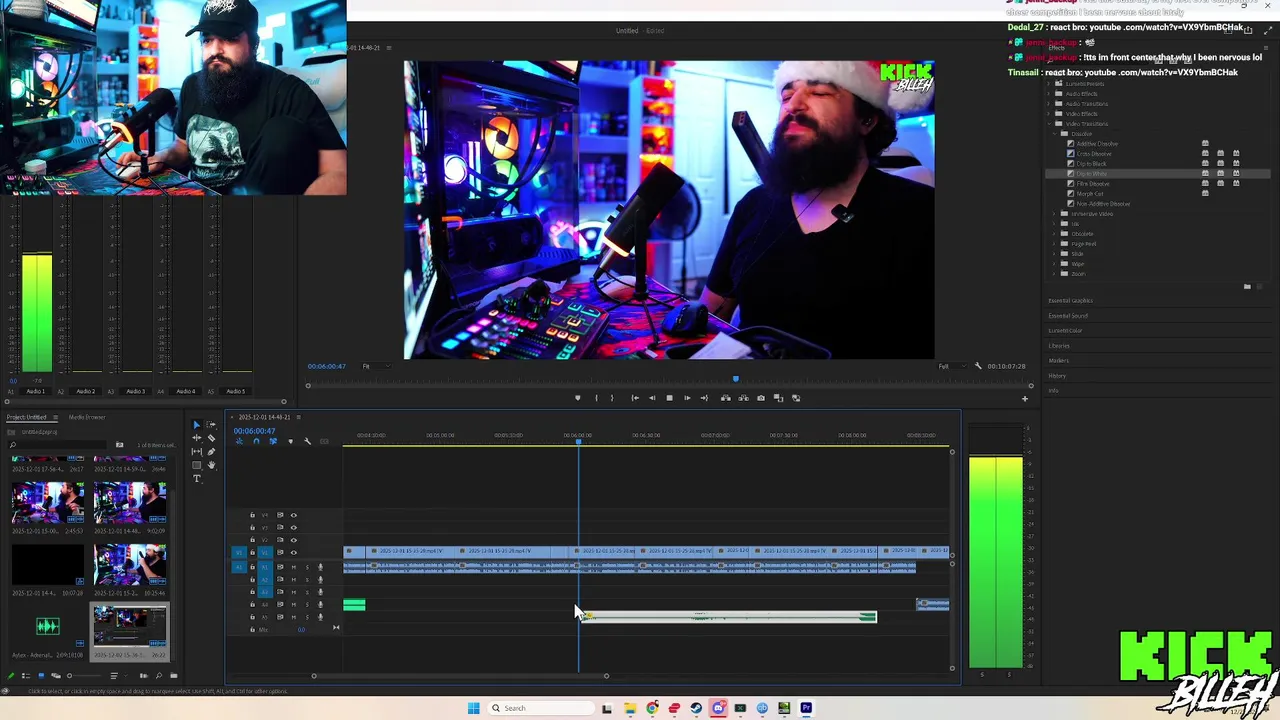Viewport: 1280px width, 720px height.
Task: Select the Selection tool arrow
Action: 197,424
